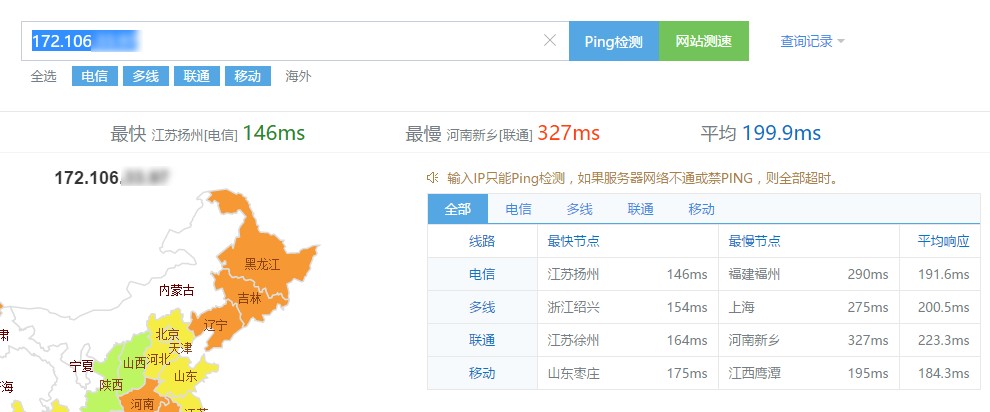Viewport: 990px width, 412px height.
Task: Click the 移动 row label in the table
Action: coord(482,373)
